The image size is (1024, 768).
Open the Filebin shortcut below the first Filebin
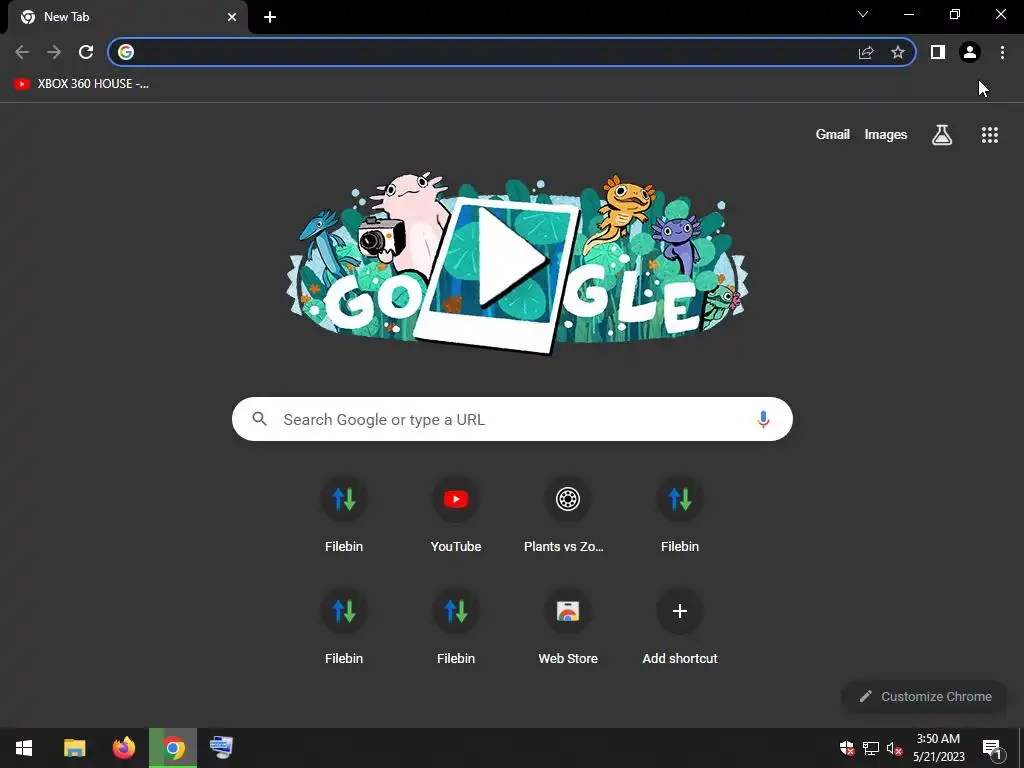point(344,627)
